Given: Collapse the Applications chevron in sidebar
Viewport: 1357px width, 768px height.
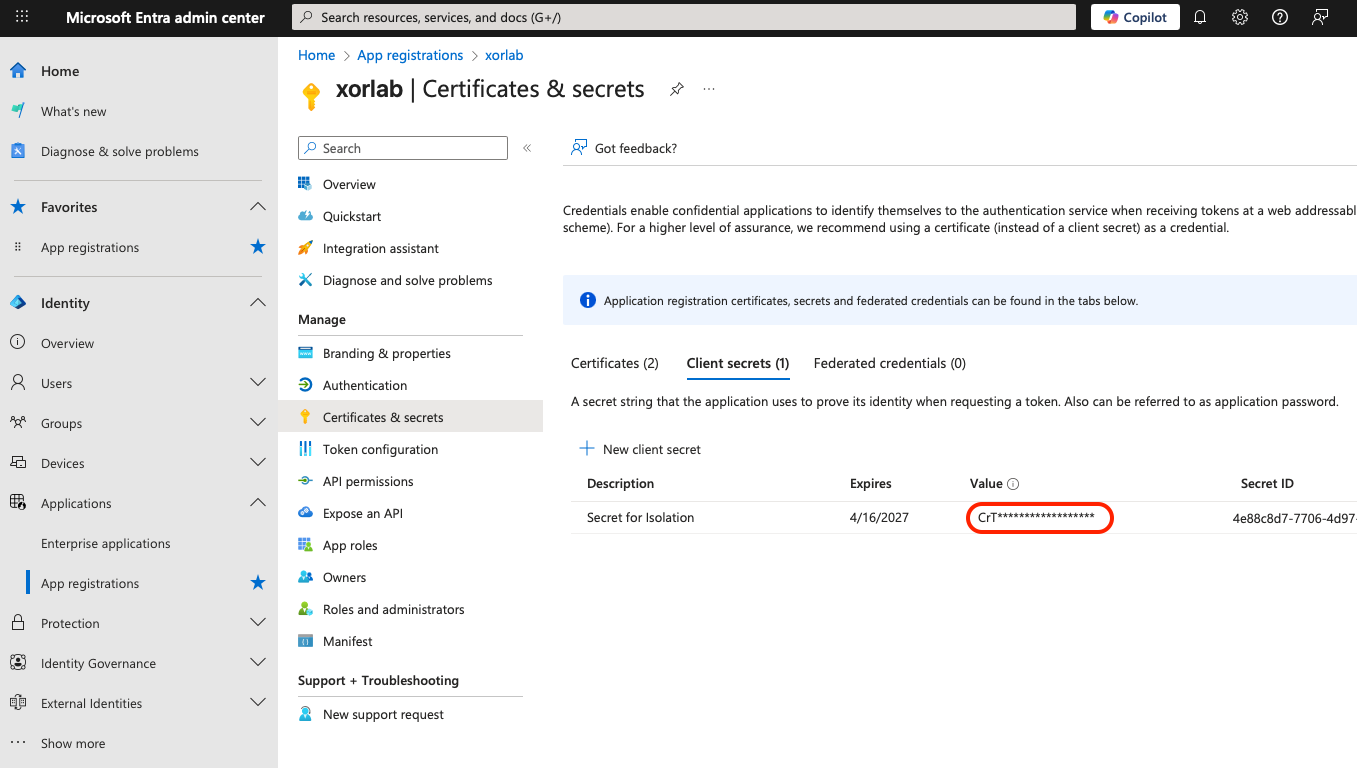Looking at the screenshot, I should click(258, 503).
